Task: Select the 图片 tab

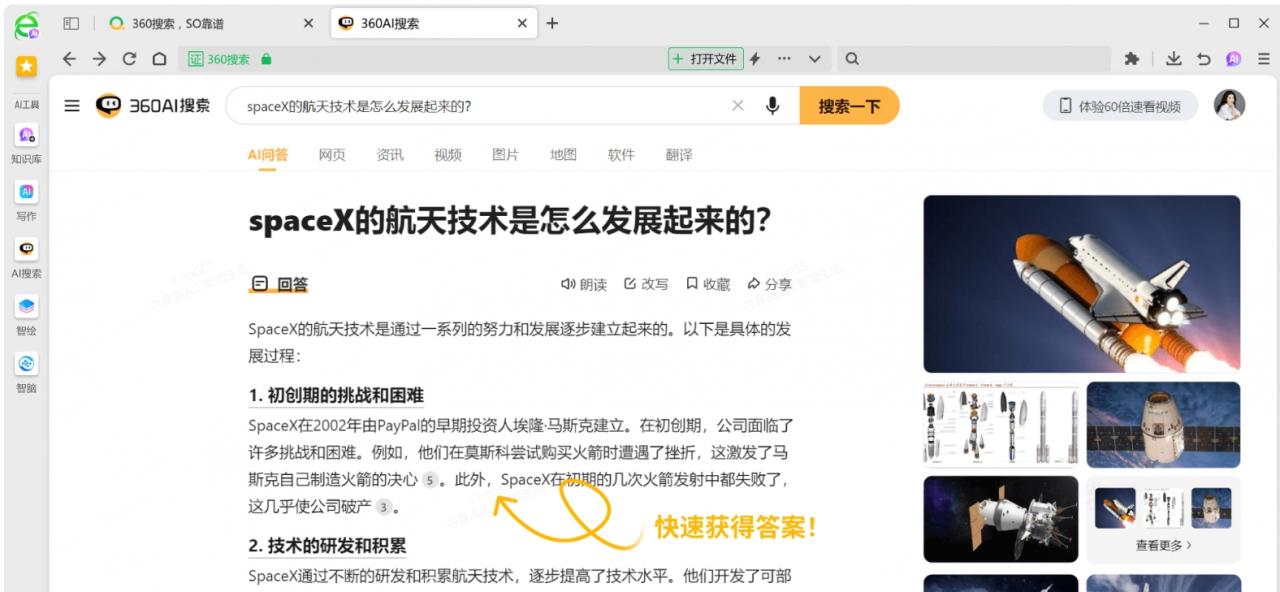Action: (x=506, y=155)
